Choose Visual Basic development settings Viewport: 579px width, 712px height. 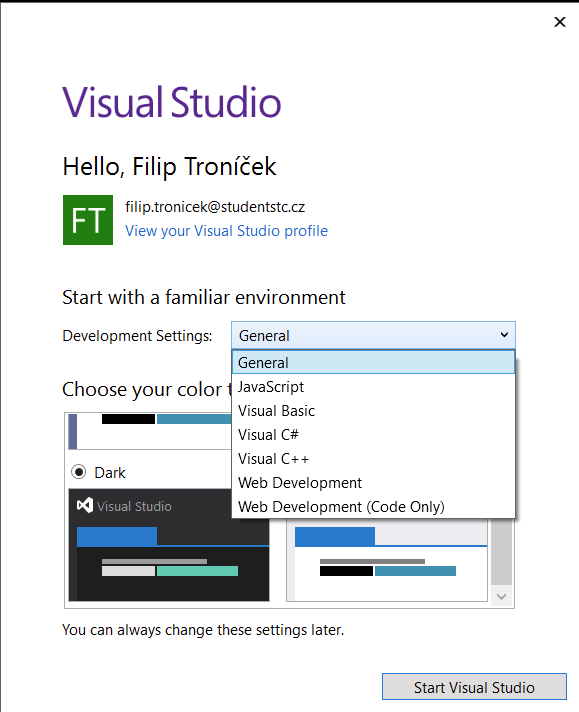(373, 410)
